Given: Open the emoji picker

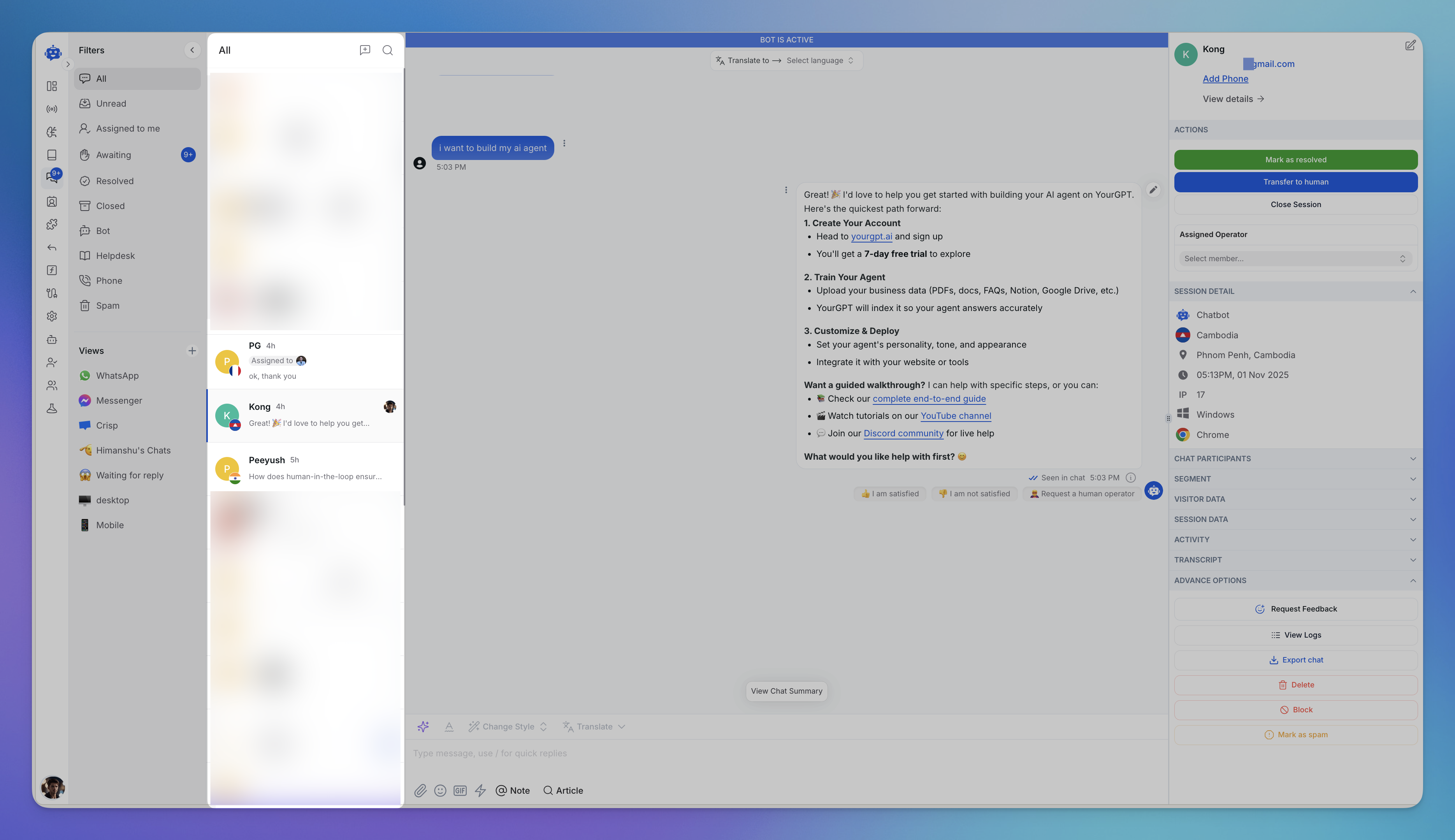Looking at the screenshot, I should coord(440,791).
